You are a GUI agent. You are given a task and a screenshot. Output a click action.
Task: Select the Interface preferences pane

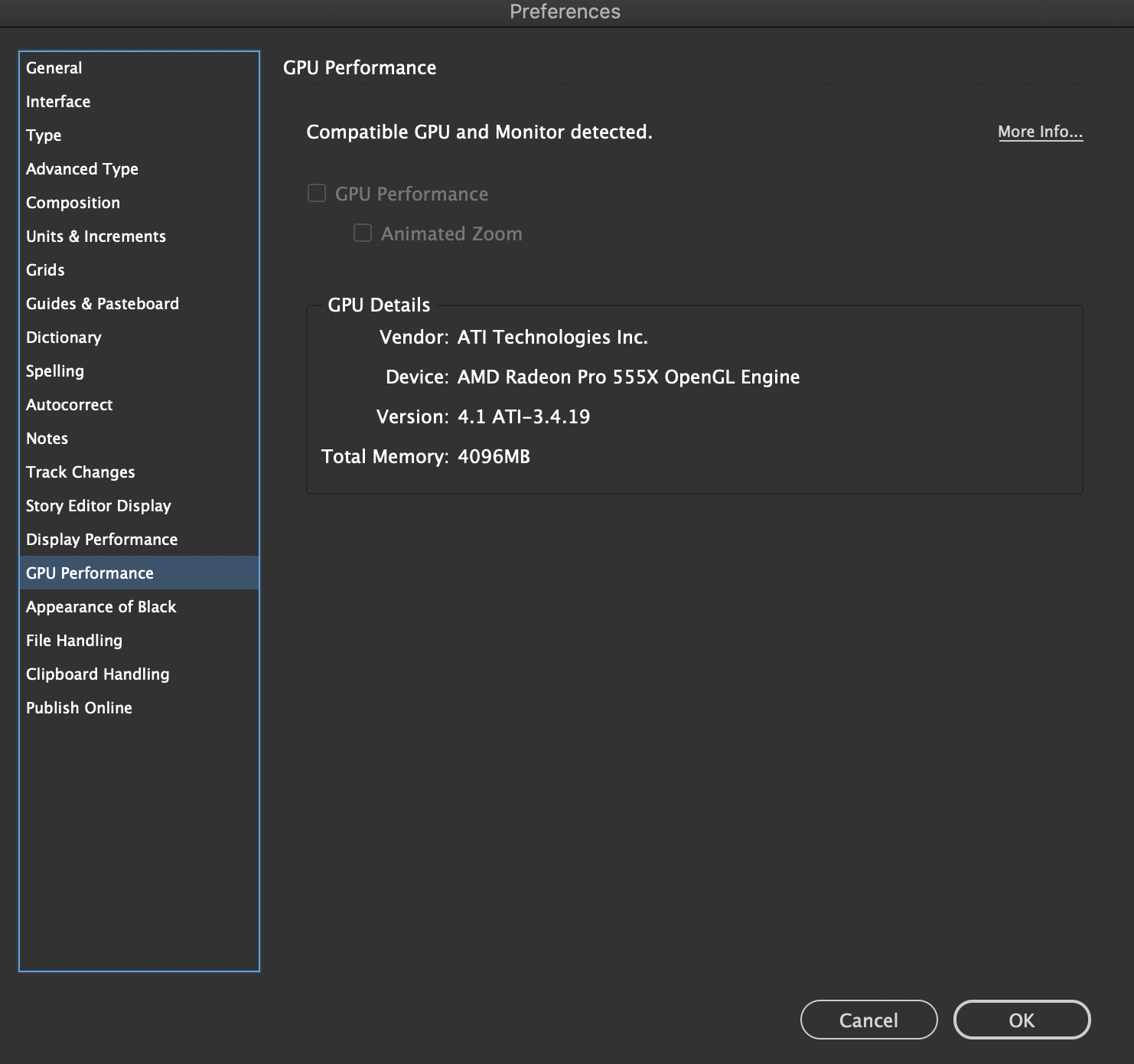click(x=58, y=101)
